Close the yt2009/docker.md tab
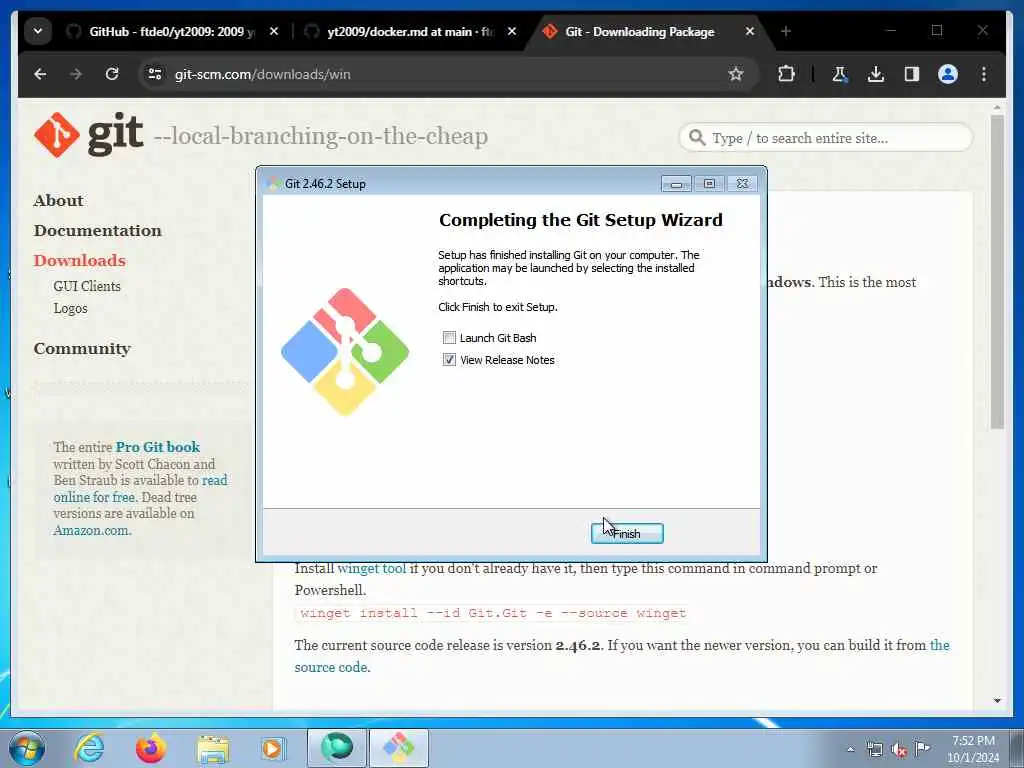The height and width of the screenshot is (768, 1024). pyautogui.click(x=512, y=31)
